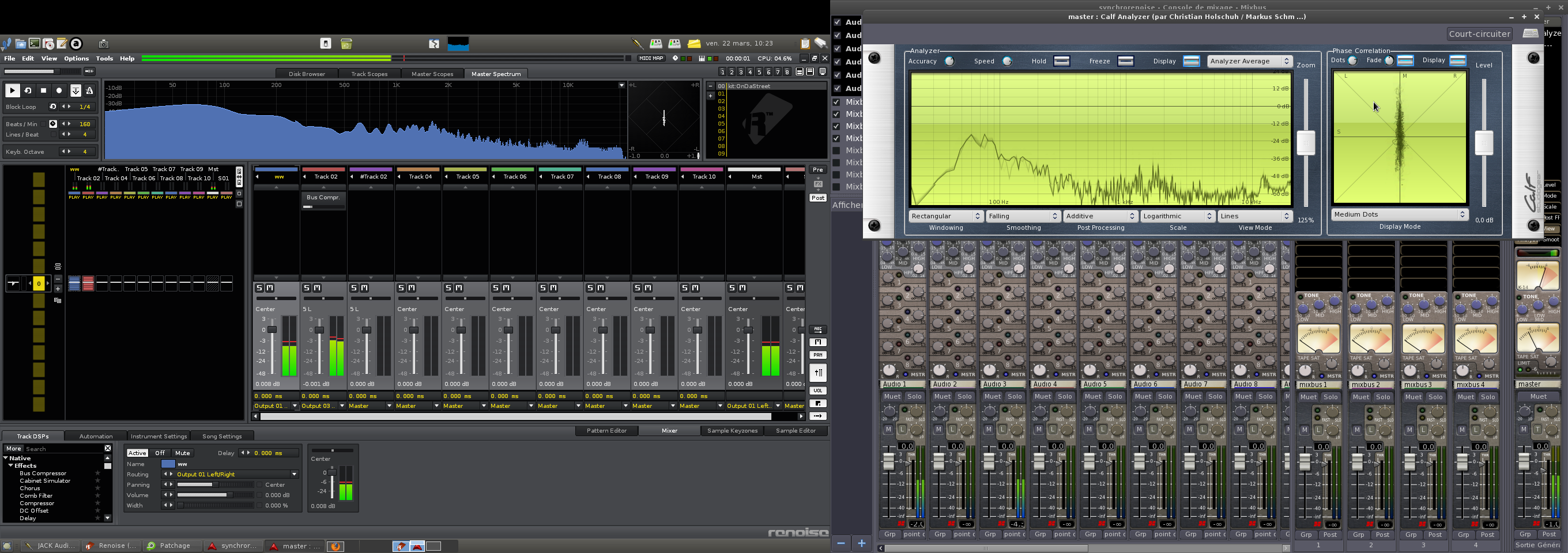Solo the Audio 1 channel in Mixbus
This screenshot has width=1568, height=553.
(x=914, y=396)
